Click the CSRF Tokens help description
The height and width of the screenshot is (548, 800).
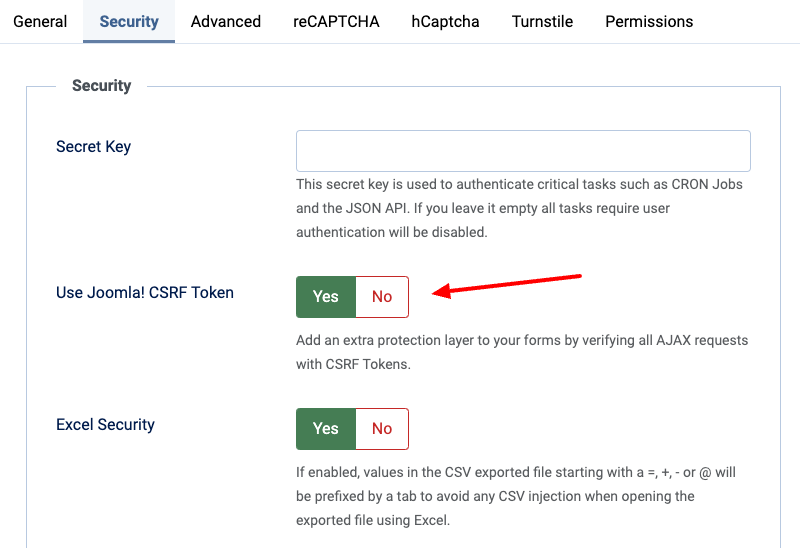pos(521,352)
